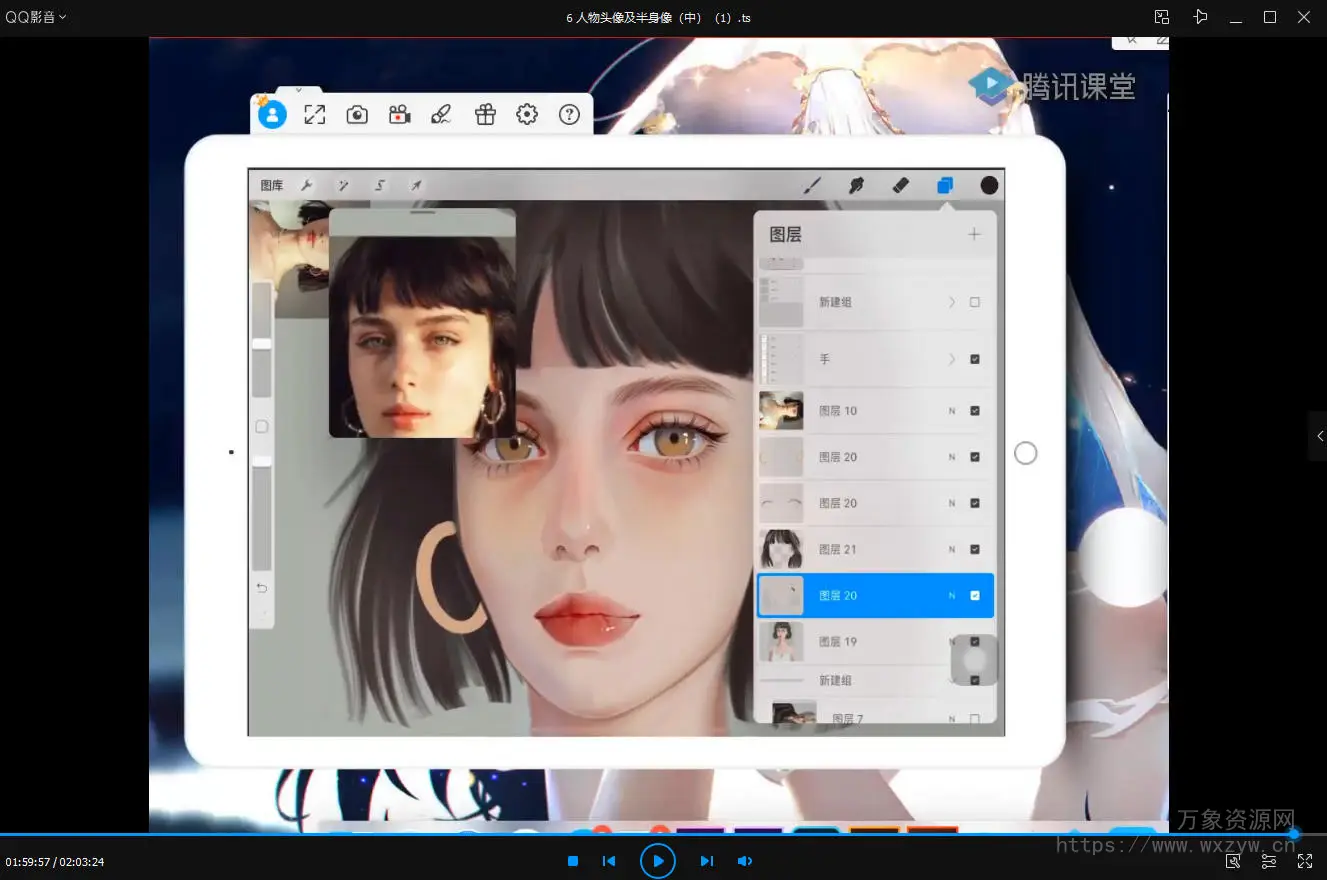Open the gift box icon
The image size is (1327, 880).
tap(485, 115)
